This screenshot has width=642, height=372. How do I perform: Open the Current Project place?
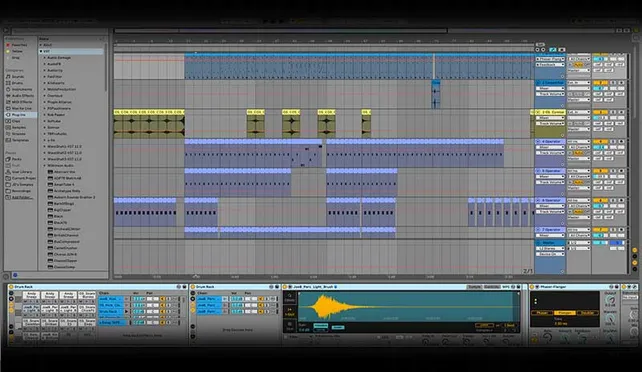tap(23, 178)
